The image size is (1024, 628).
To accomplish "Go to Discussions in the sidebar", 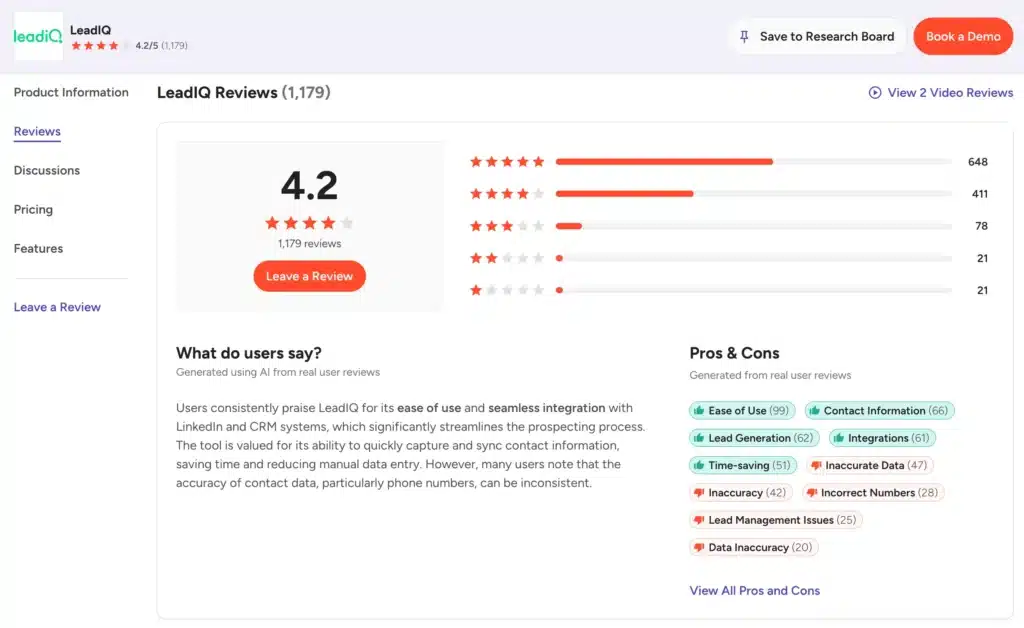I will [x=47, y=170].
